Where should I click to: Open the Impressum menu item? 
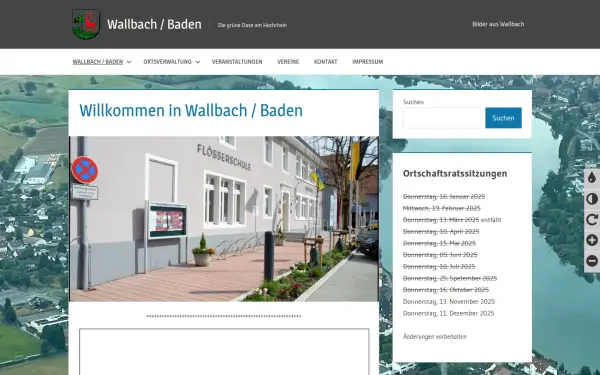pos(368,62)
